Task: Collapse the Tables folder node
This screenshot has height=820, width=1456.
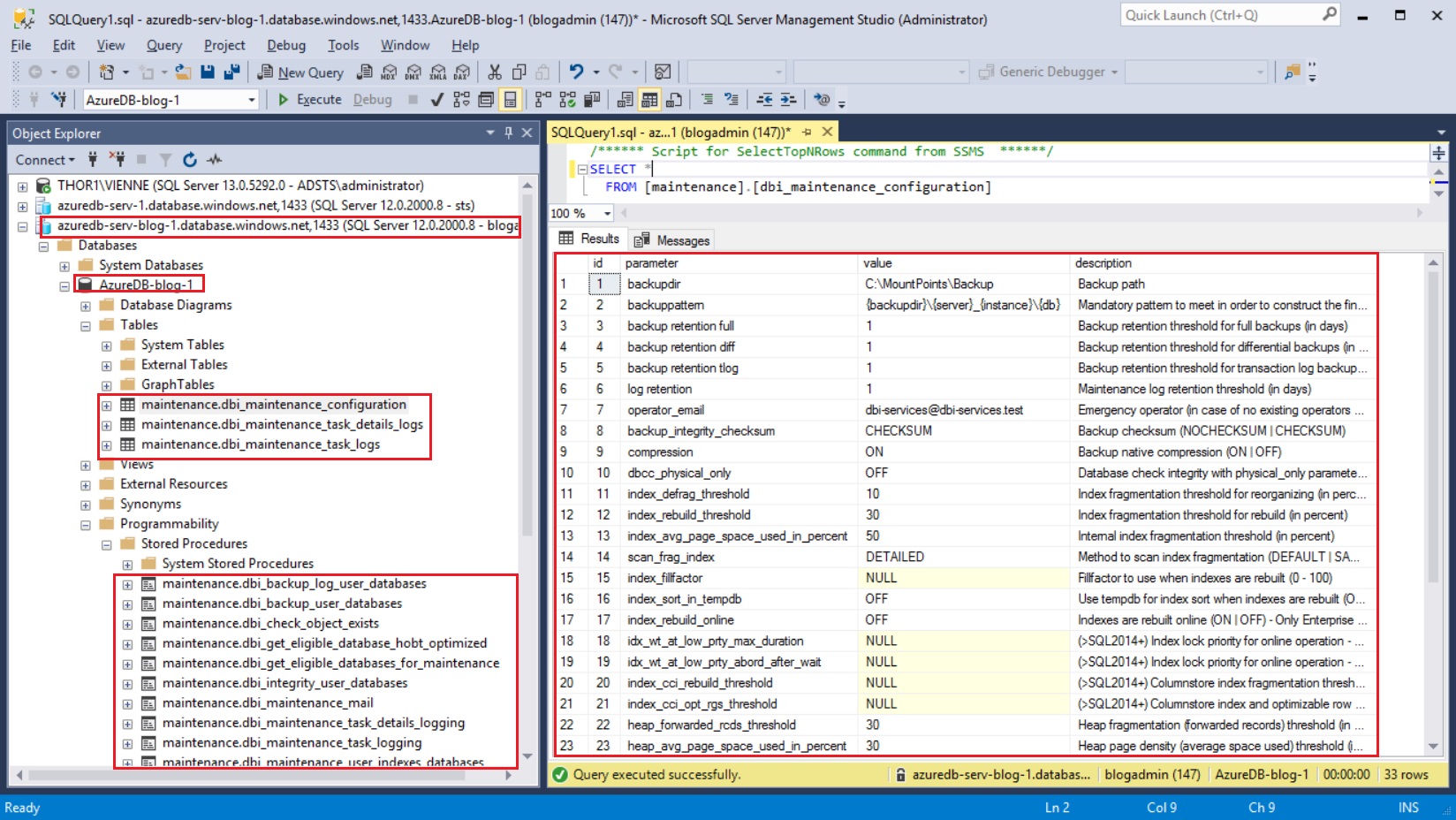Action: (86, 326)
